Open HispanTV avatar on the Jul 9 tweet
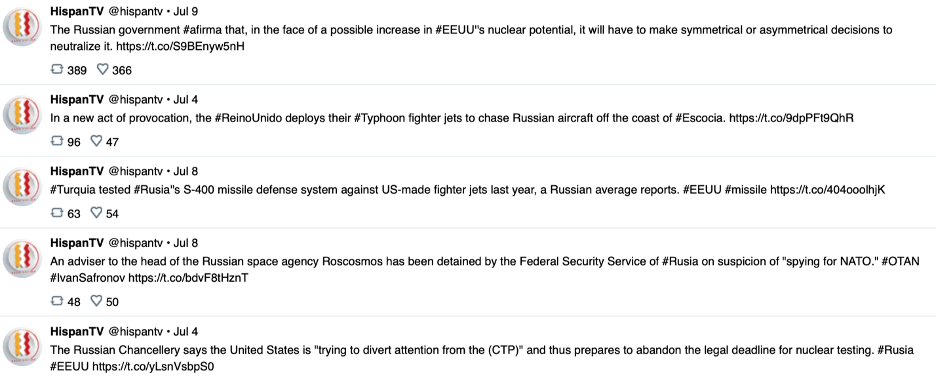 (22, 27)
